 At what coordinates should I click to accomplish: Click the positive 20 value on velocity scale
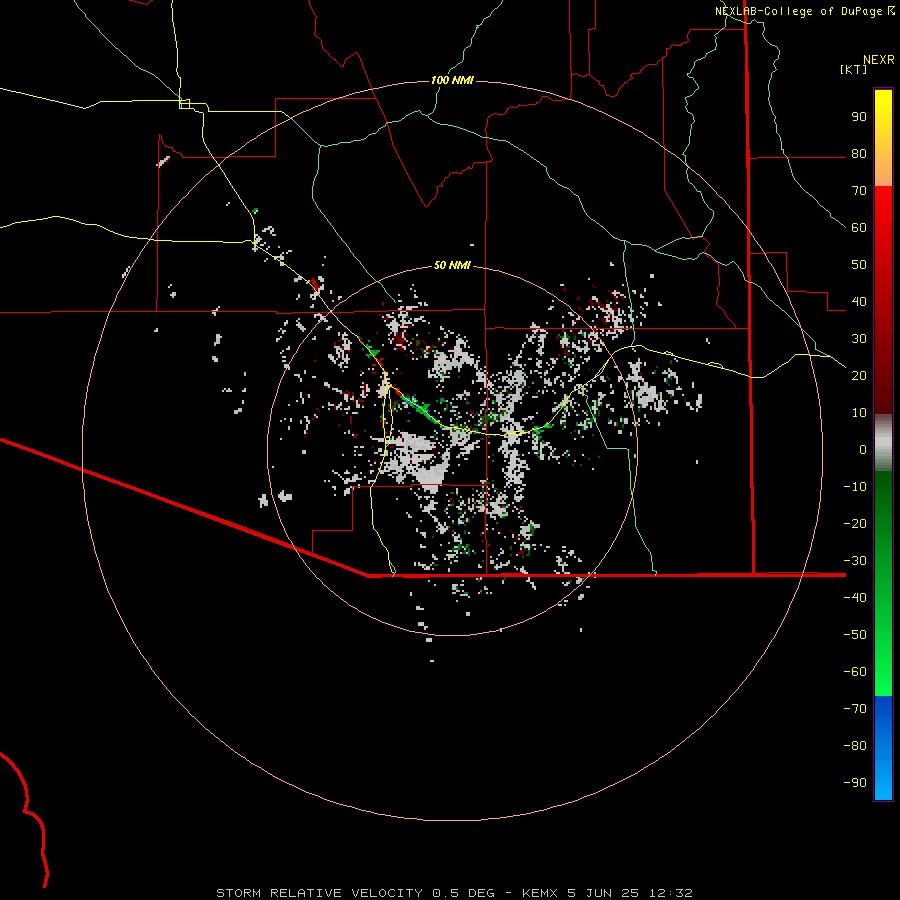pos(859,376)
